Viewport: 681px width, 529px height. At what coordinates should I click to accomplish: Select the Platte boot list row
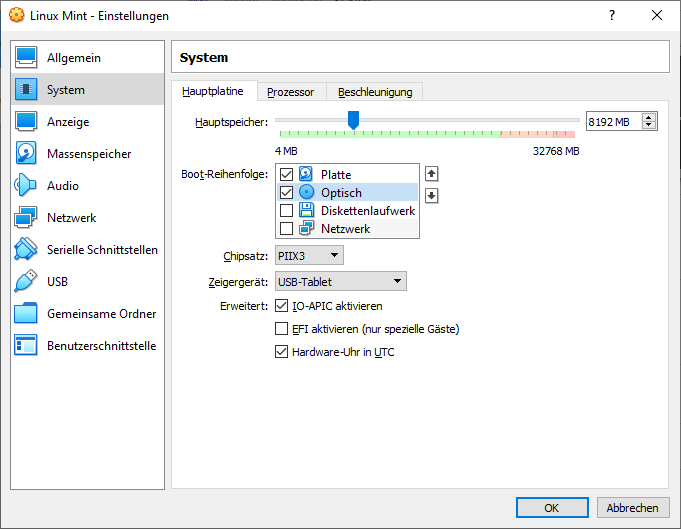pos(347,174)
